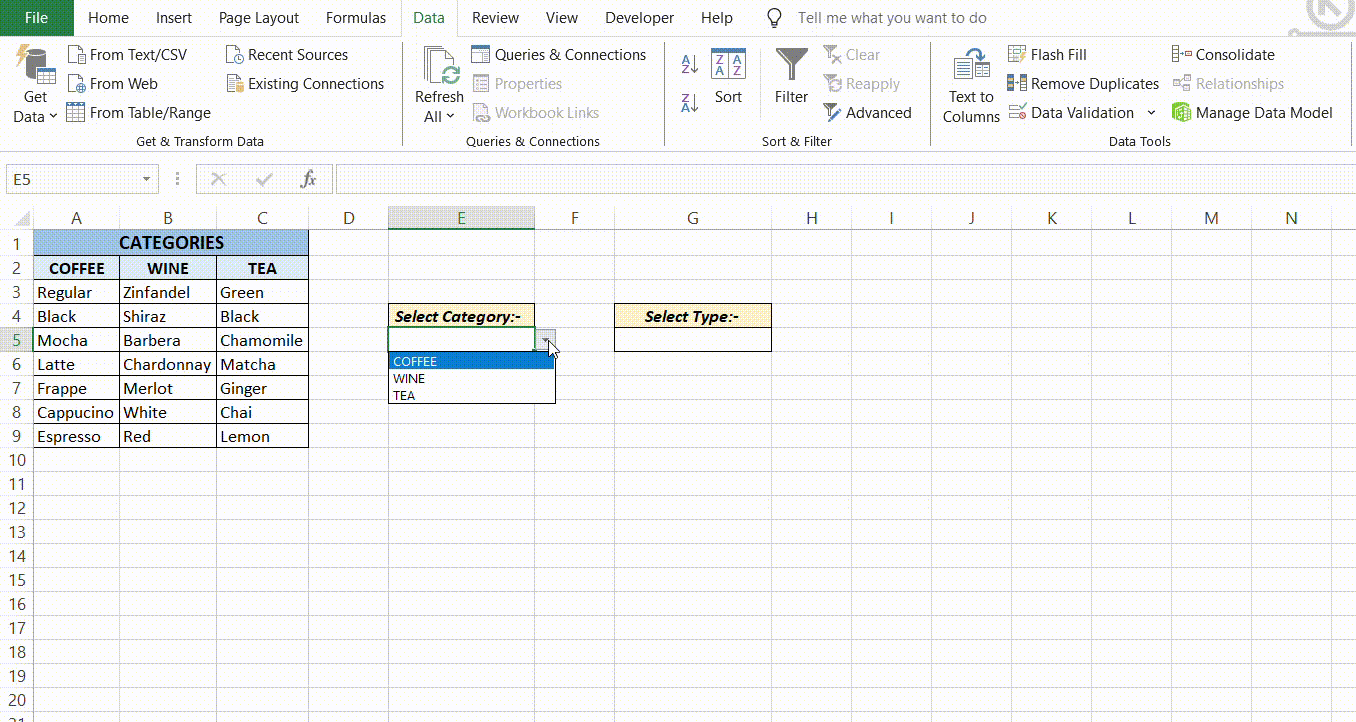Switch to the View tab
Image resolution: width=1356 pixels, height=722 pixels.
tap(562, 18)
